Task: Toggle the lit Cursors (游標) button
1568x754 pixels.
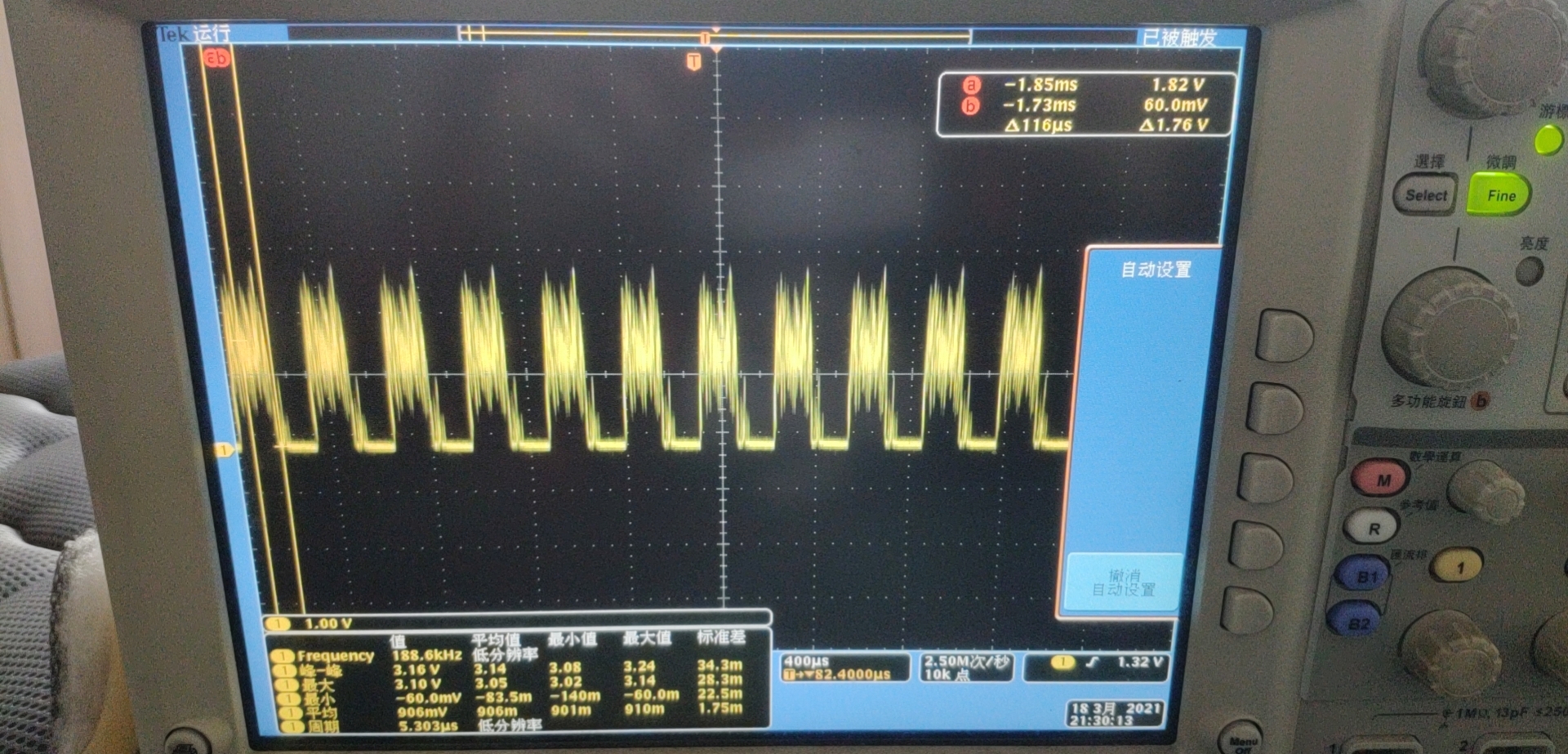Action: pyautogui.click(x=1548, y=141)
